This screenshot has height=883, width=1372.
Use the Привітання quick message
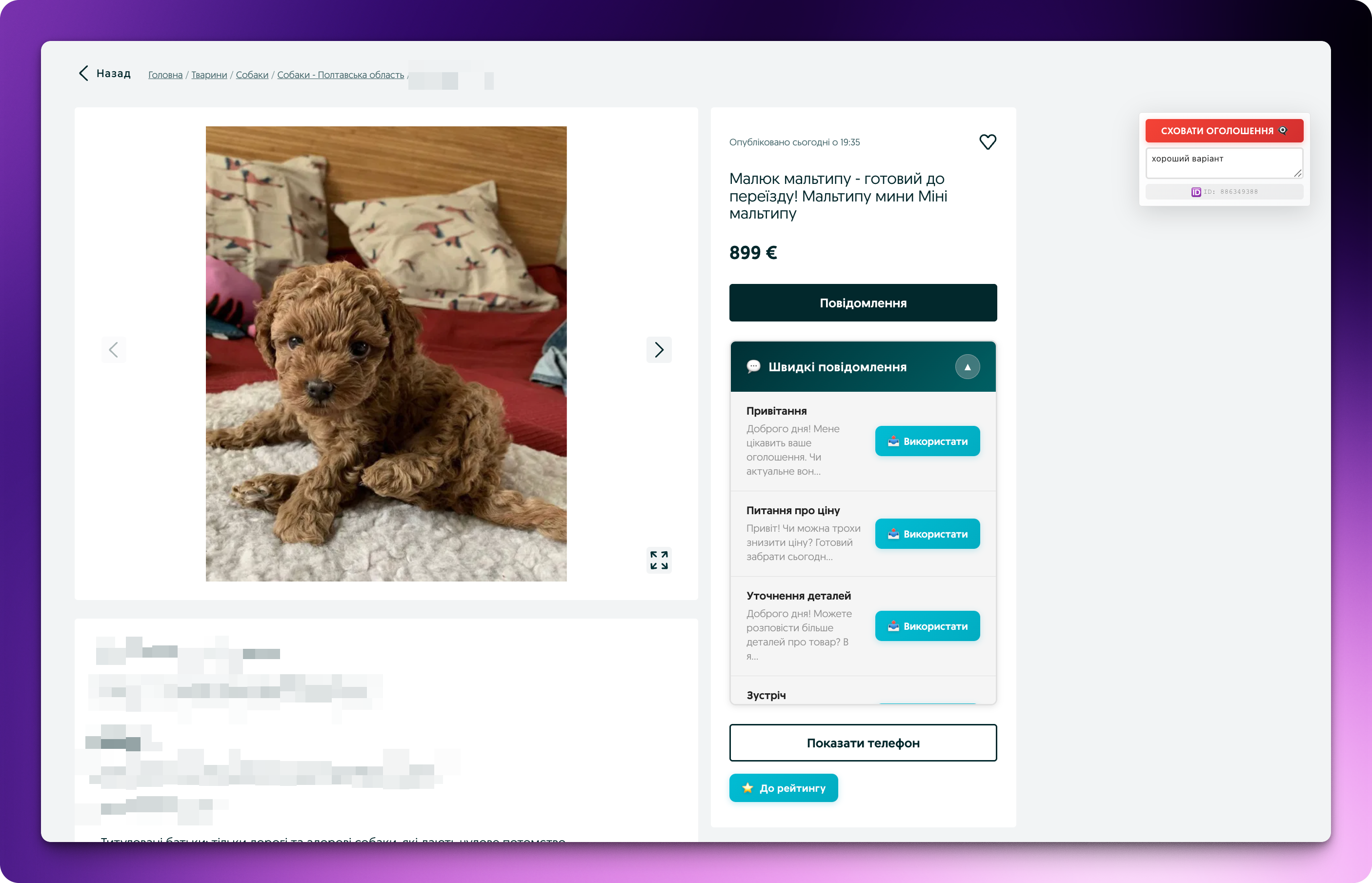pos(927,441)
